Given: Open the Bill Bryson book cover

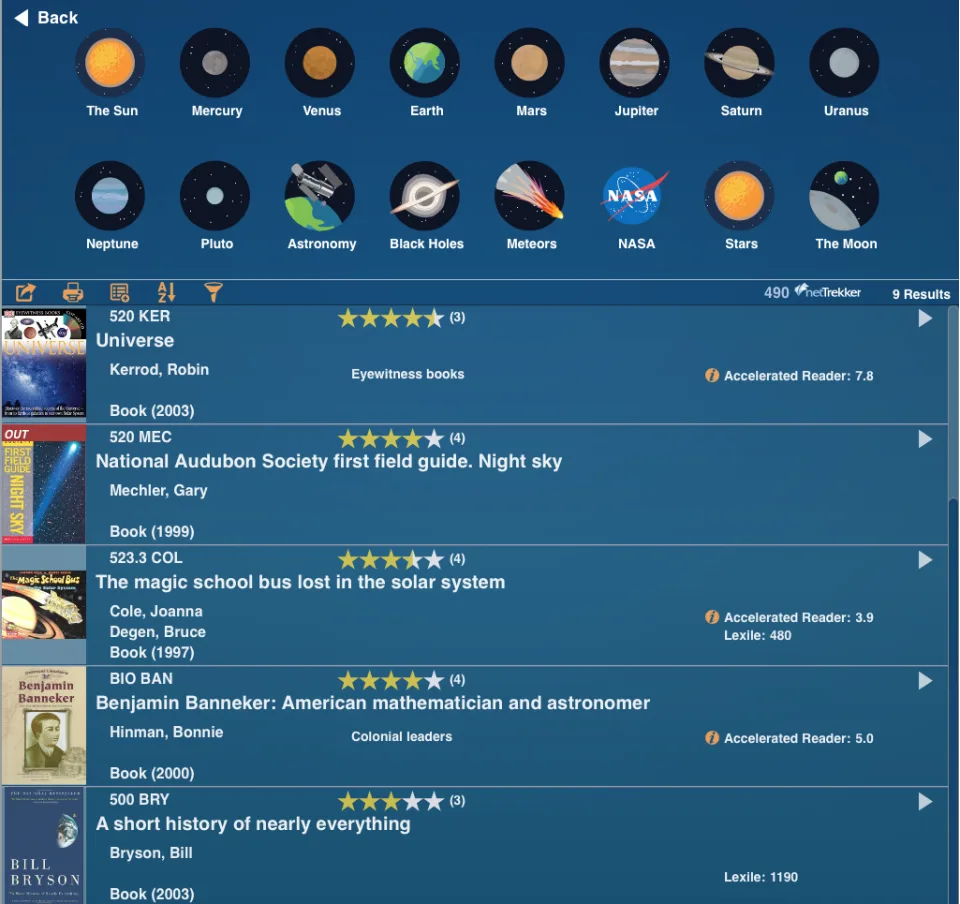Looking at the screenshot, I should (44, 846).
